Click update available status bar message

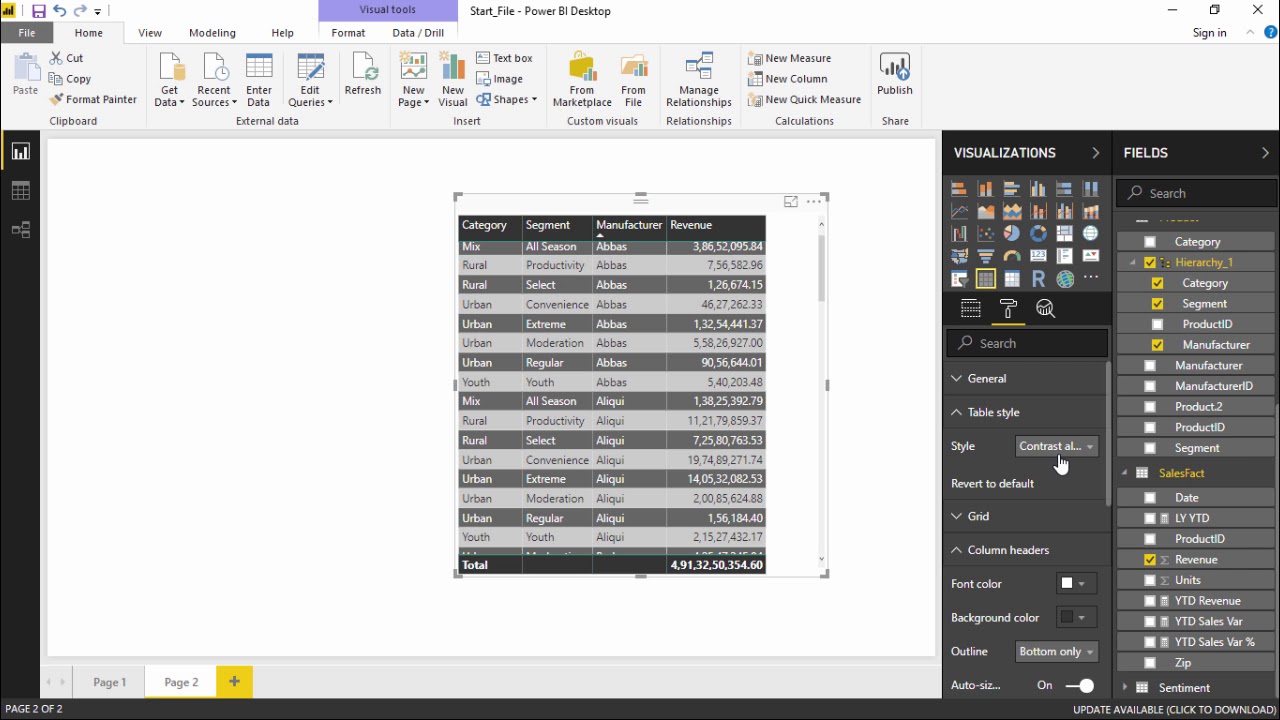tap(1175, 709)
